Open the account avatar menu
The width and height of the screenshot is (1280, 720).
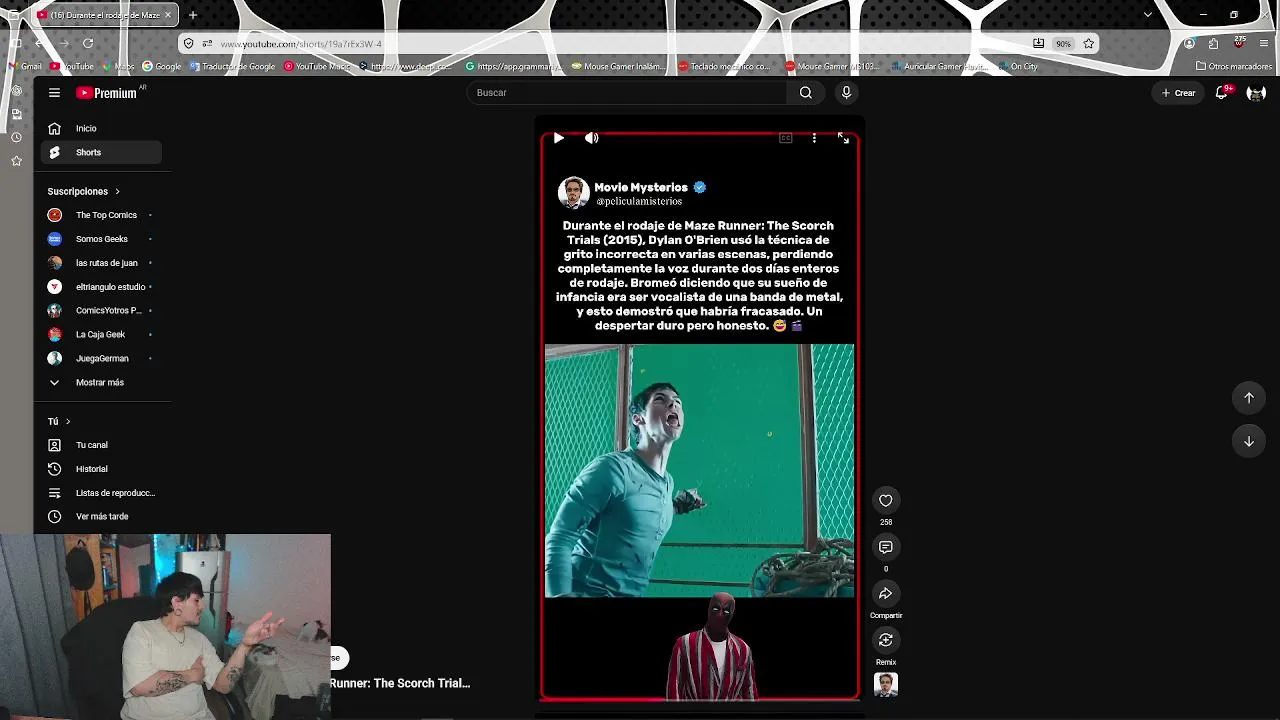1256,93
